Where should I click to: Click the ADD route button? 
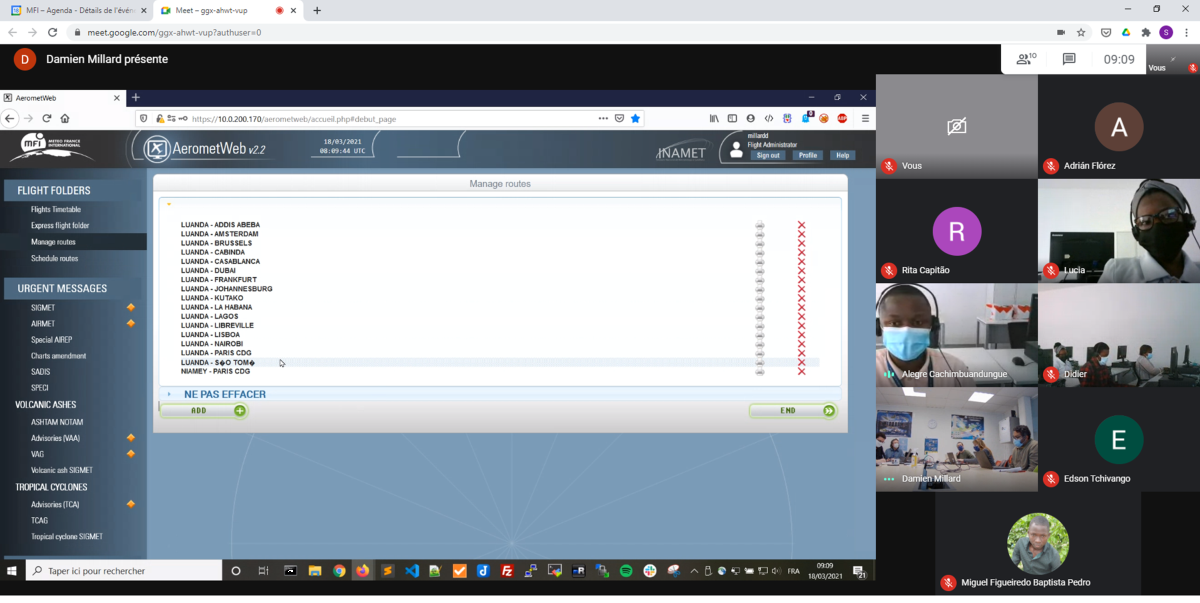coord(204,411)
